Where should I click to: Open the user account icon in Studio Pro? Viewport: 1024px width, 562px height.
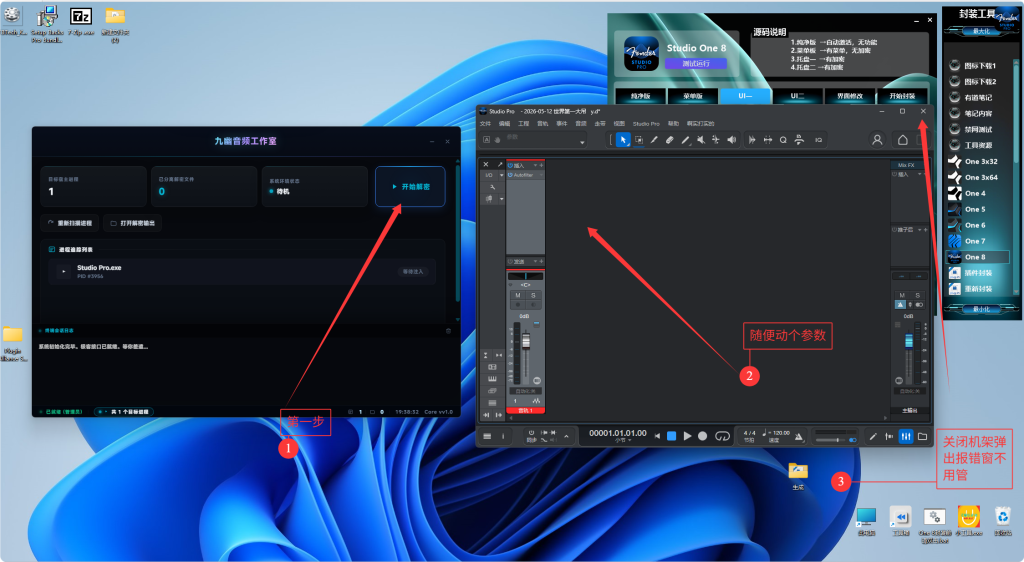tap(877, 140)
